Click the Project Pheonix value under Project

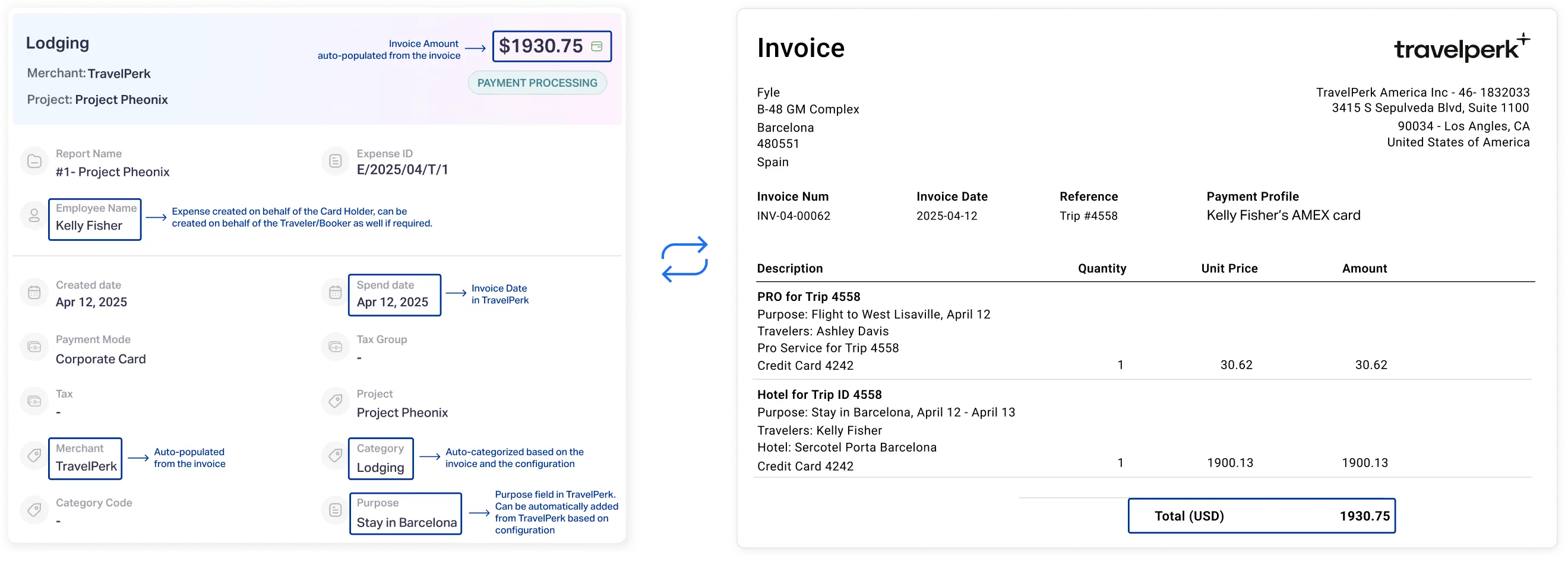pos(402,413)
